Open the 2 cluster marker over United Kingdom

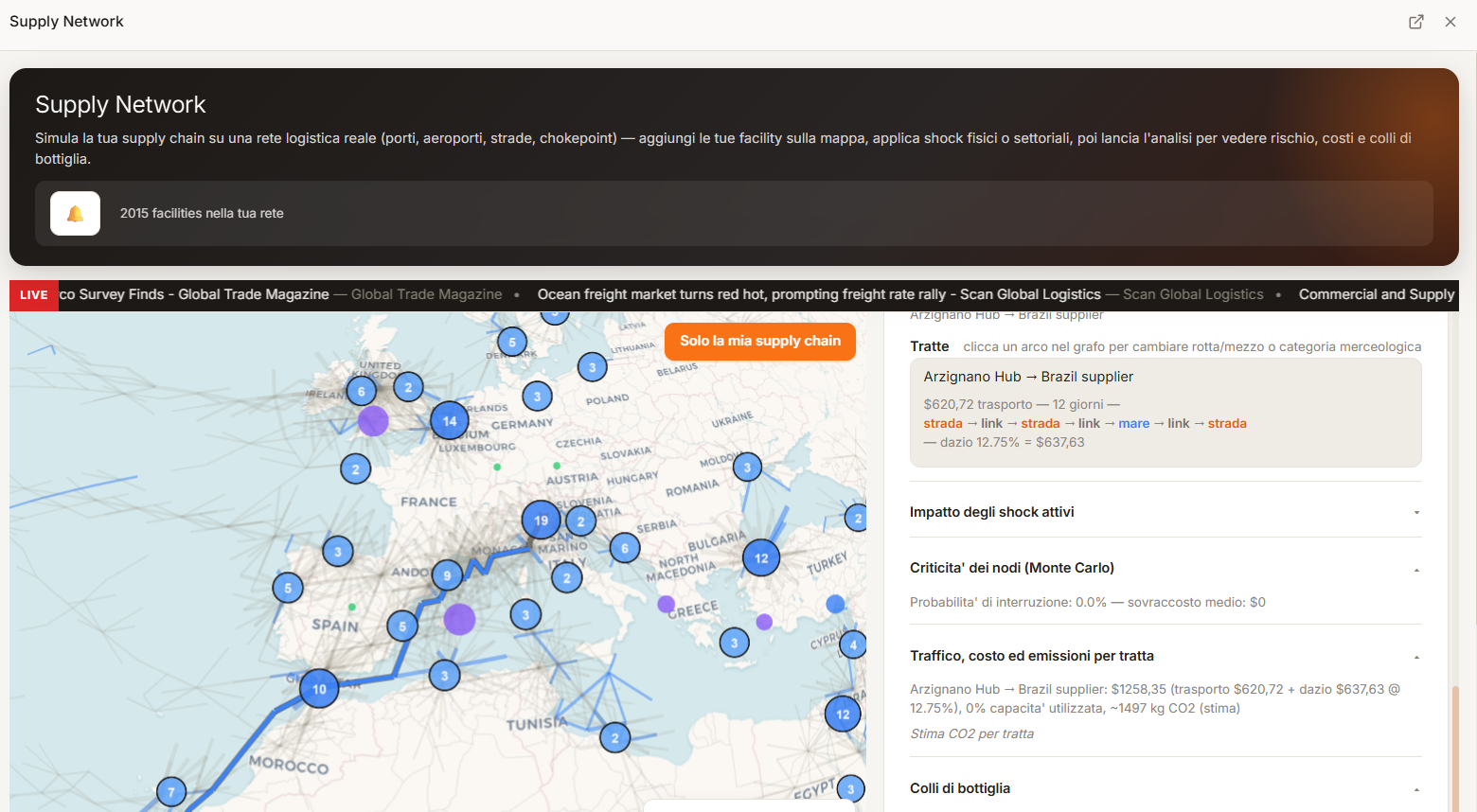[408, 387]
